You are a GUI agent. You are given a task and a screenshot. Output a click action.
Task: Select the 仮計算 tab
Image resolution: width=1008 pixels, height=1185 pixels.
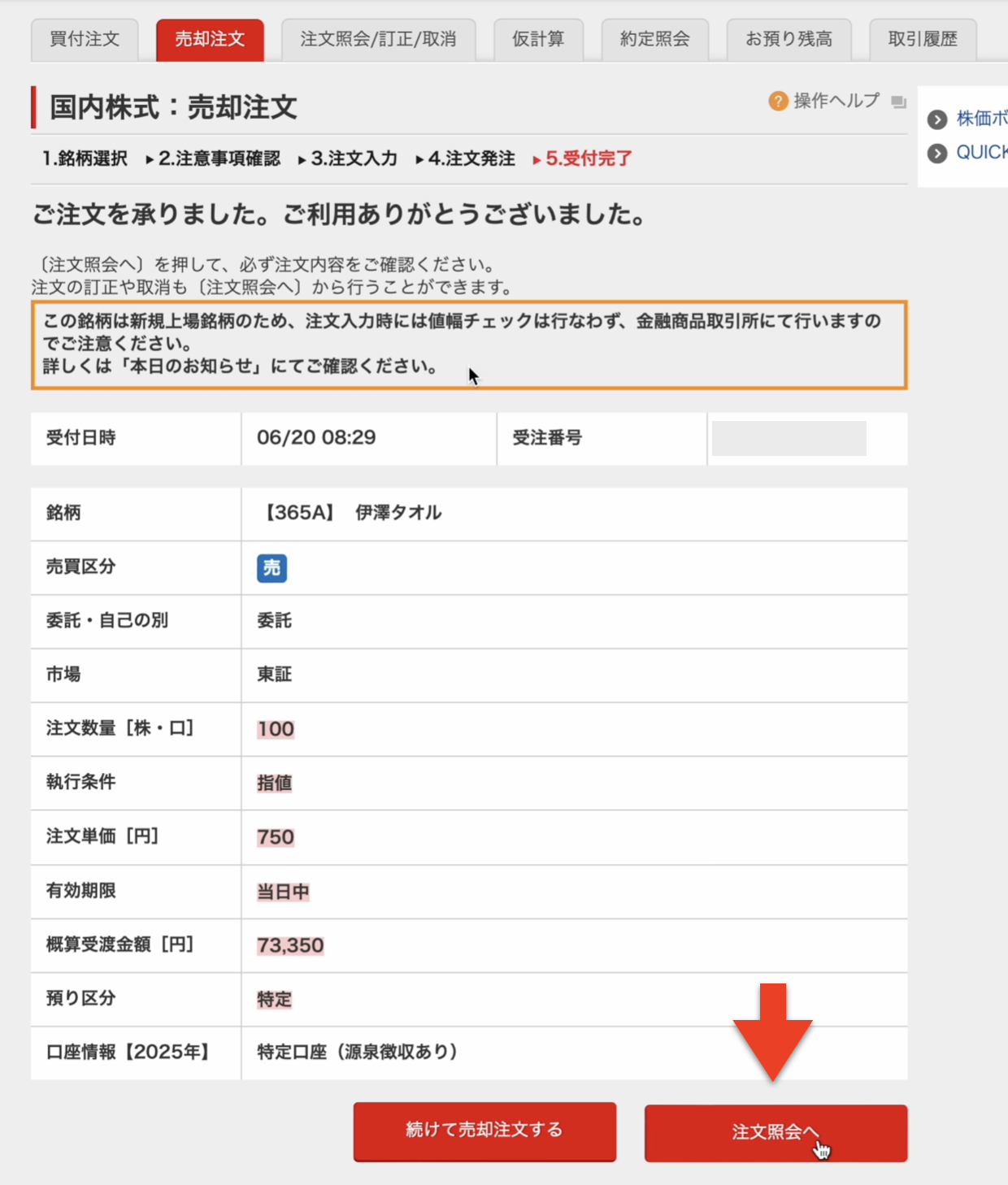coord(539,38)
